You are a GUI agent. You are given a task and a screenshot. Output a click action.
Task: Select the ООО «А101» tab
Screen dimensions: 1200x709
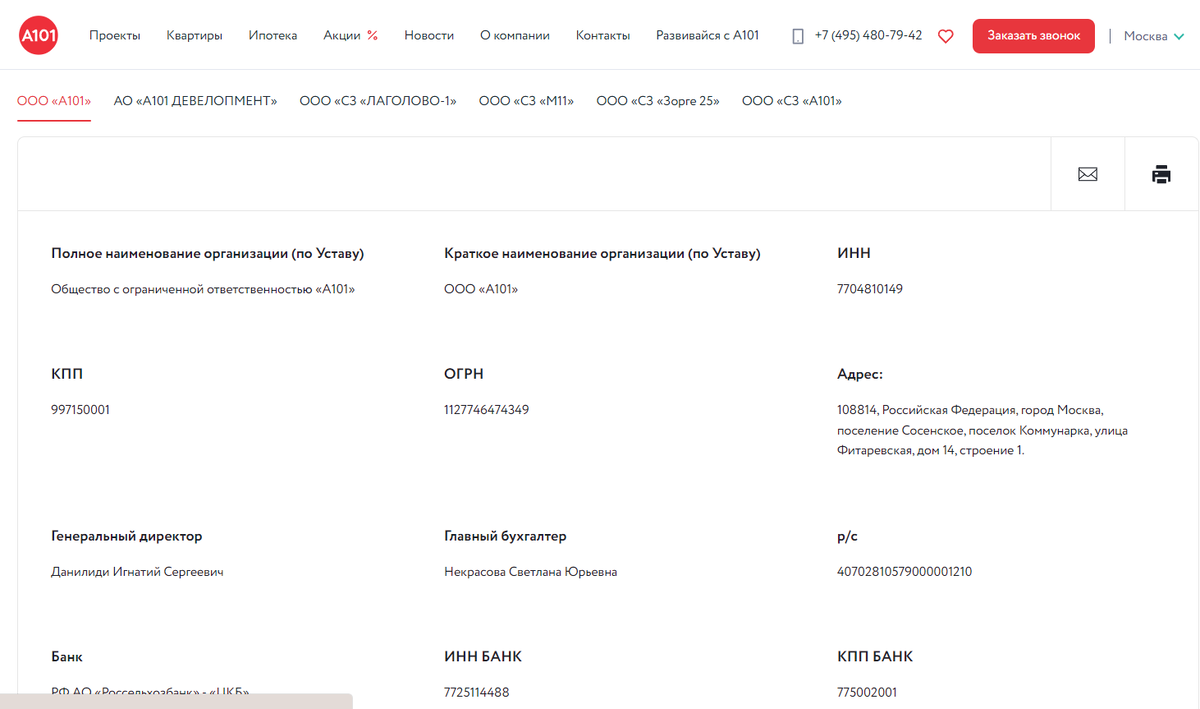pyautogui.click(x=54, y=101)
